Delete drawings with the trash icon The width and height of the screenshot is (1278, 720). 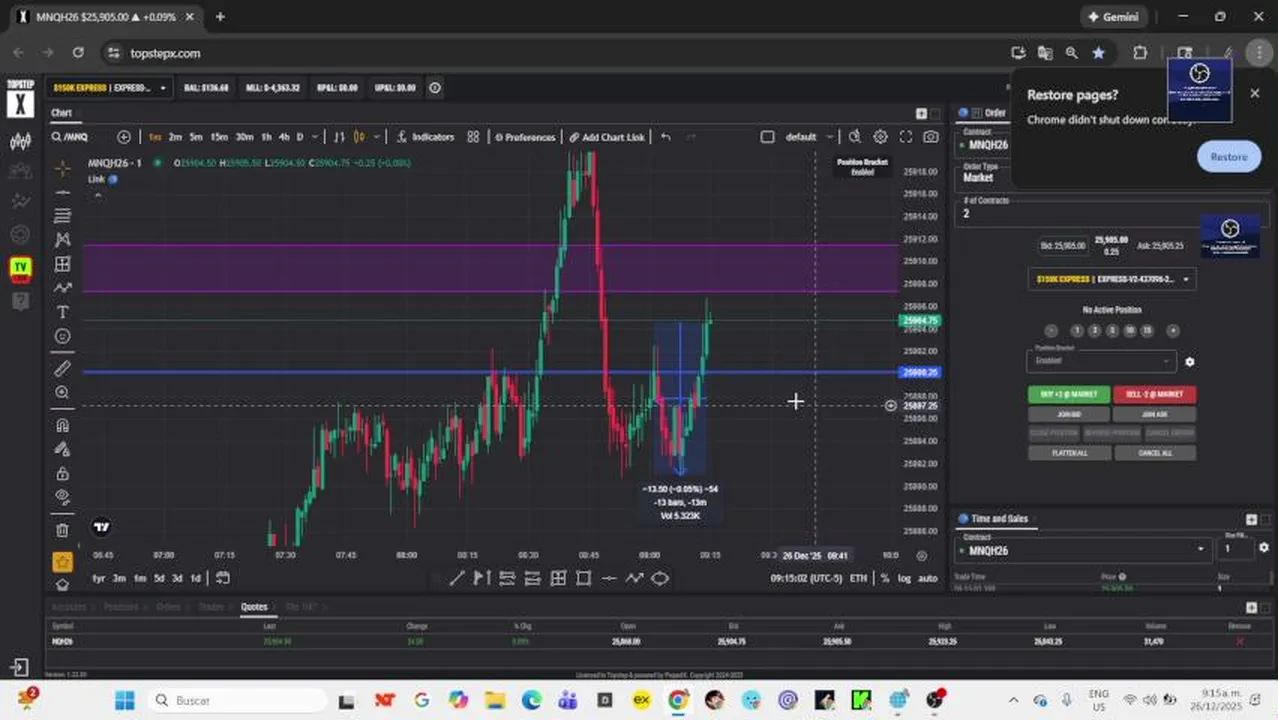(x=62, y=530)
